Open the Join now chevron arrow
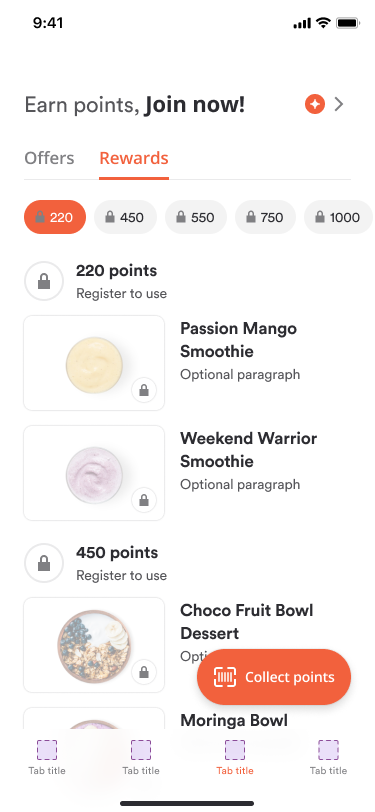 pyautogui.click(x=339, y=105)
